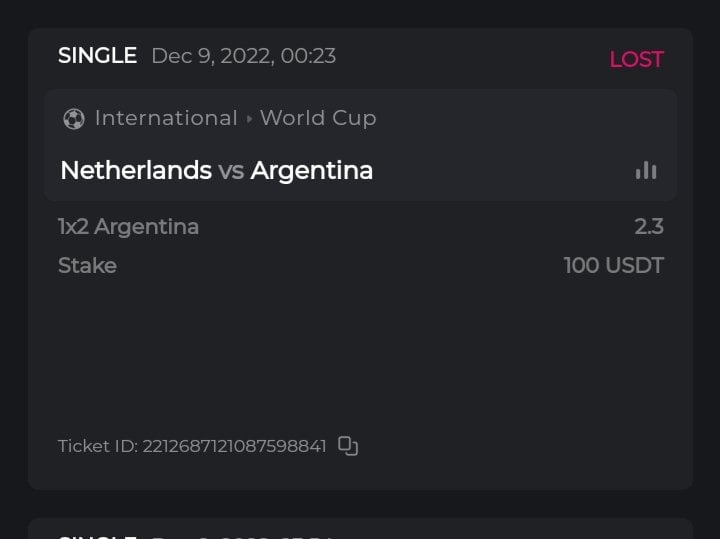The width and height of the screenshot is (720, 539).
Task: Click the Dec 9, 2022 bet date
Action: [243, 56]
